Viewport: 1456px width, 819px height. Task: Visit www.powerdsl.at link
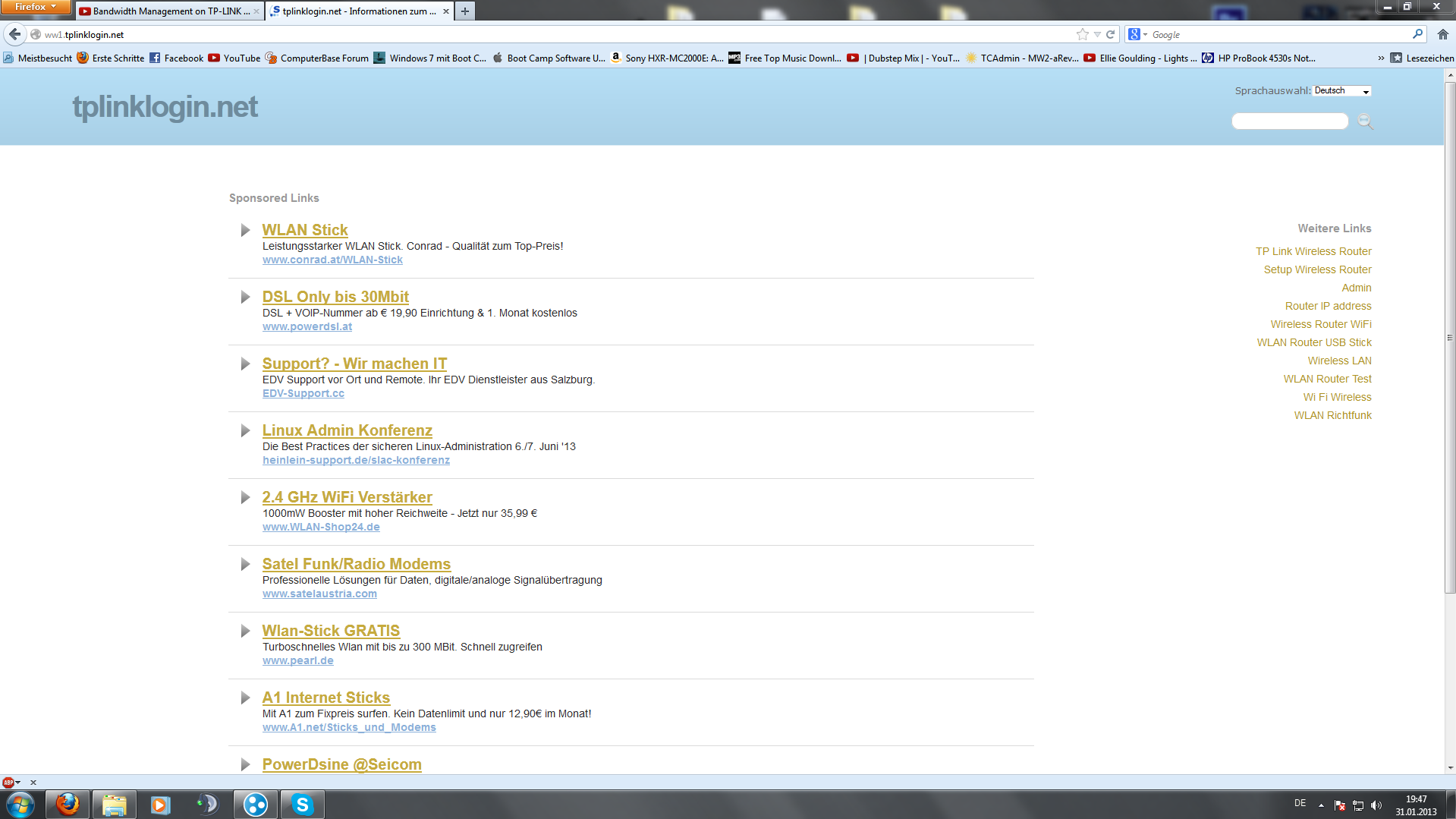coord(307,326)
